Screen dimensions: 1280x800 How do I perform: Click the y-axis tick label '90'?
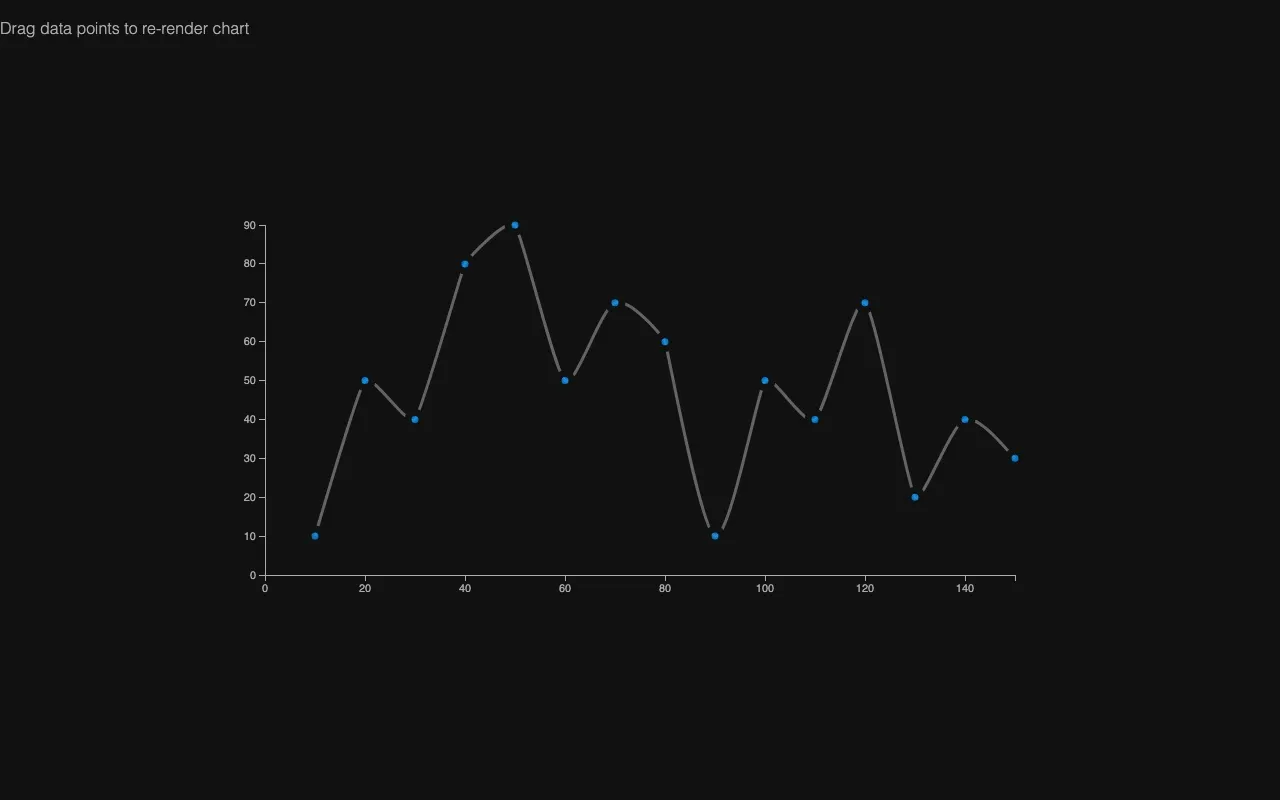pyautogui.click(x=250, y=226)
